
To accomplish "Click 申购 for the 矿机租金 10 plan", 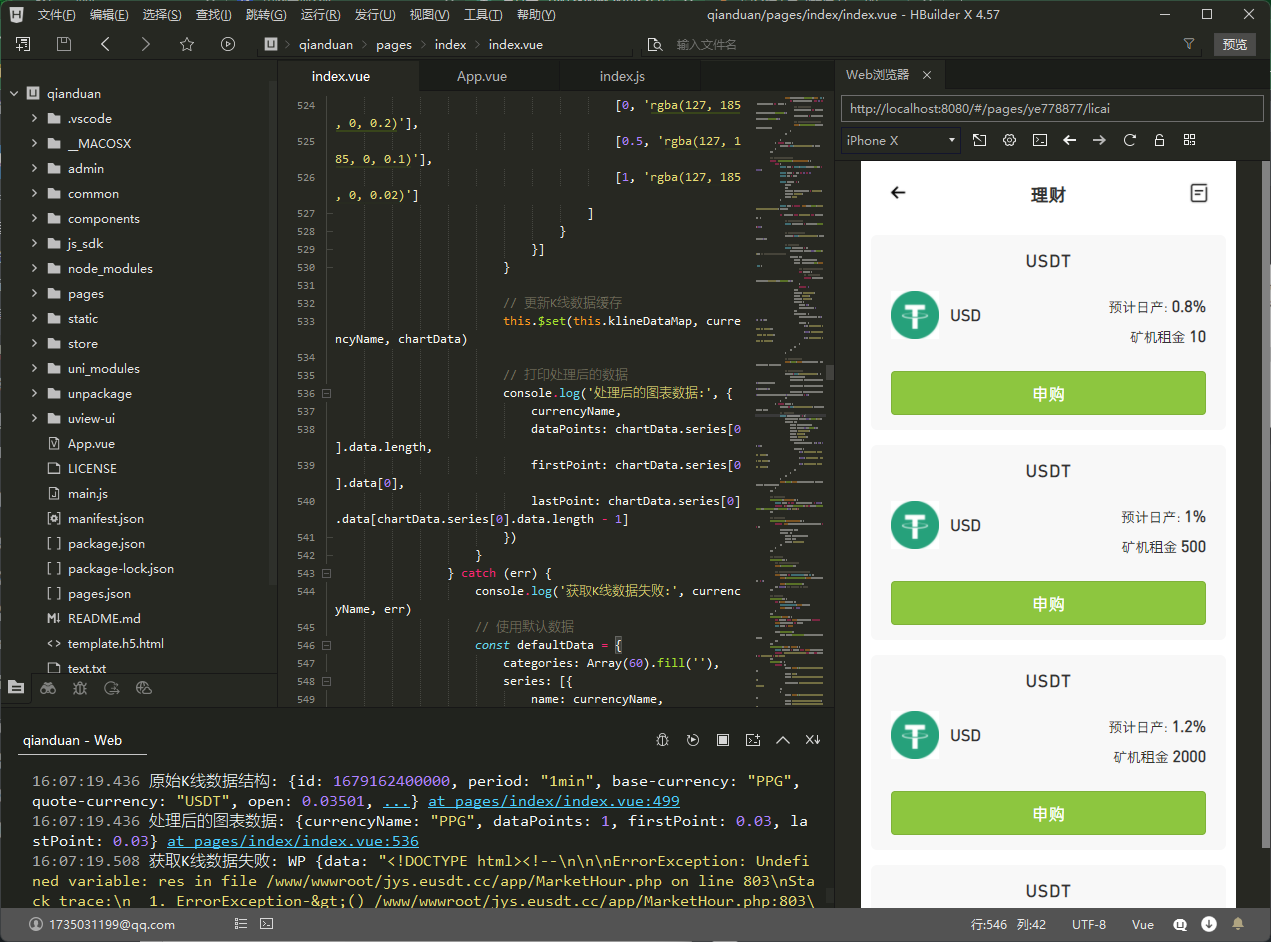I will point(1048,393).
